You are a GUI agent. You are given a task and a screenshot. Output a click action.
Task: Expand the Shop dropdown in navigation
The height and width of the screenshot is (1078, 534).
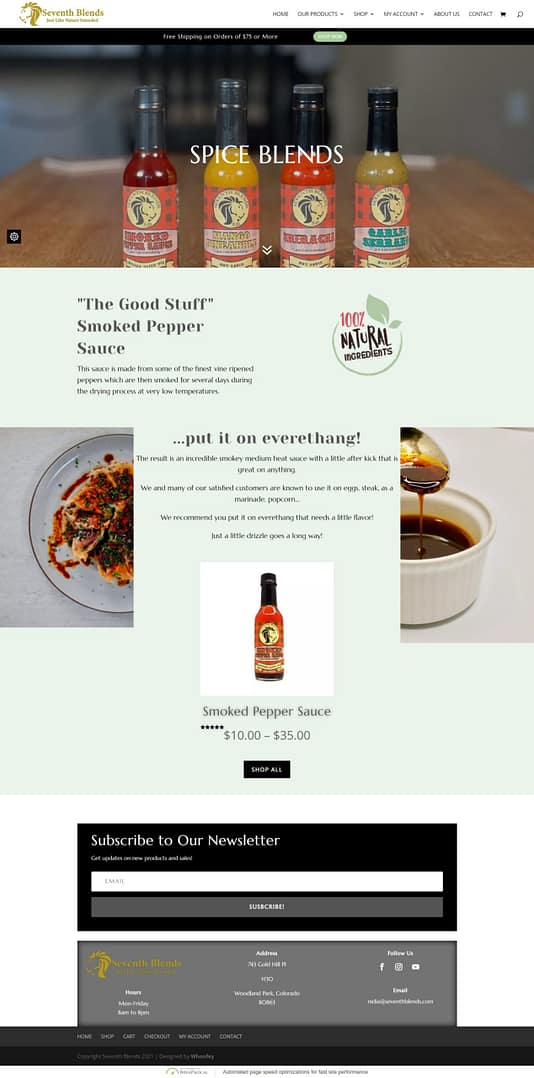tap(364, 14)
